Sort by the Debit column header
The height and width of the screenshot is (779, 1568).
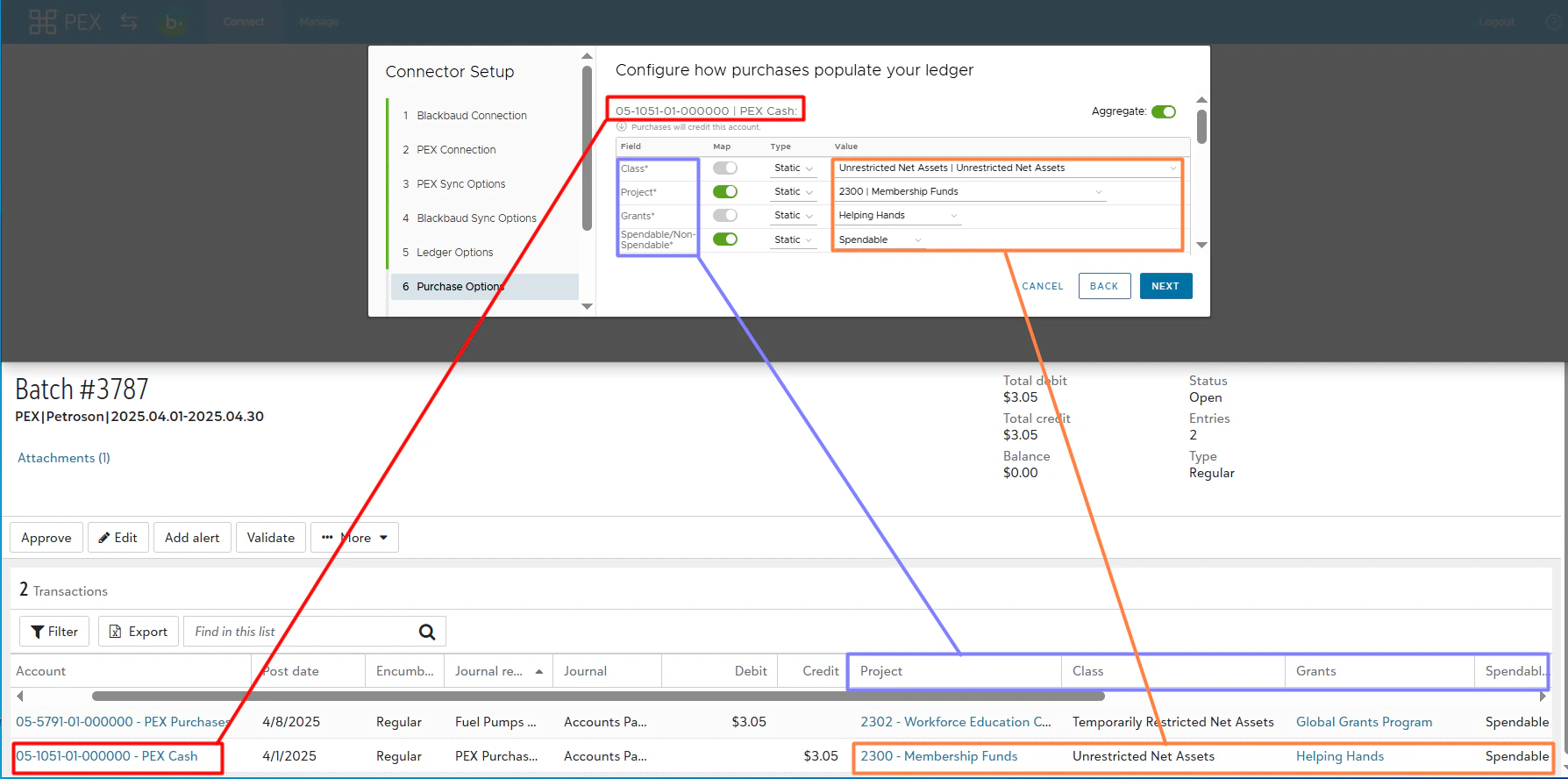tap(719, 671)
